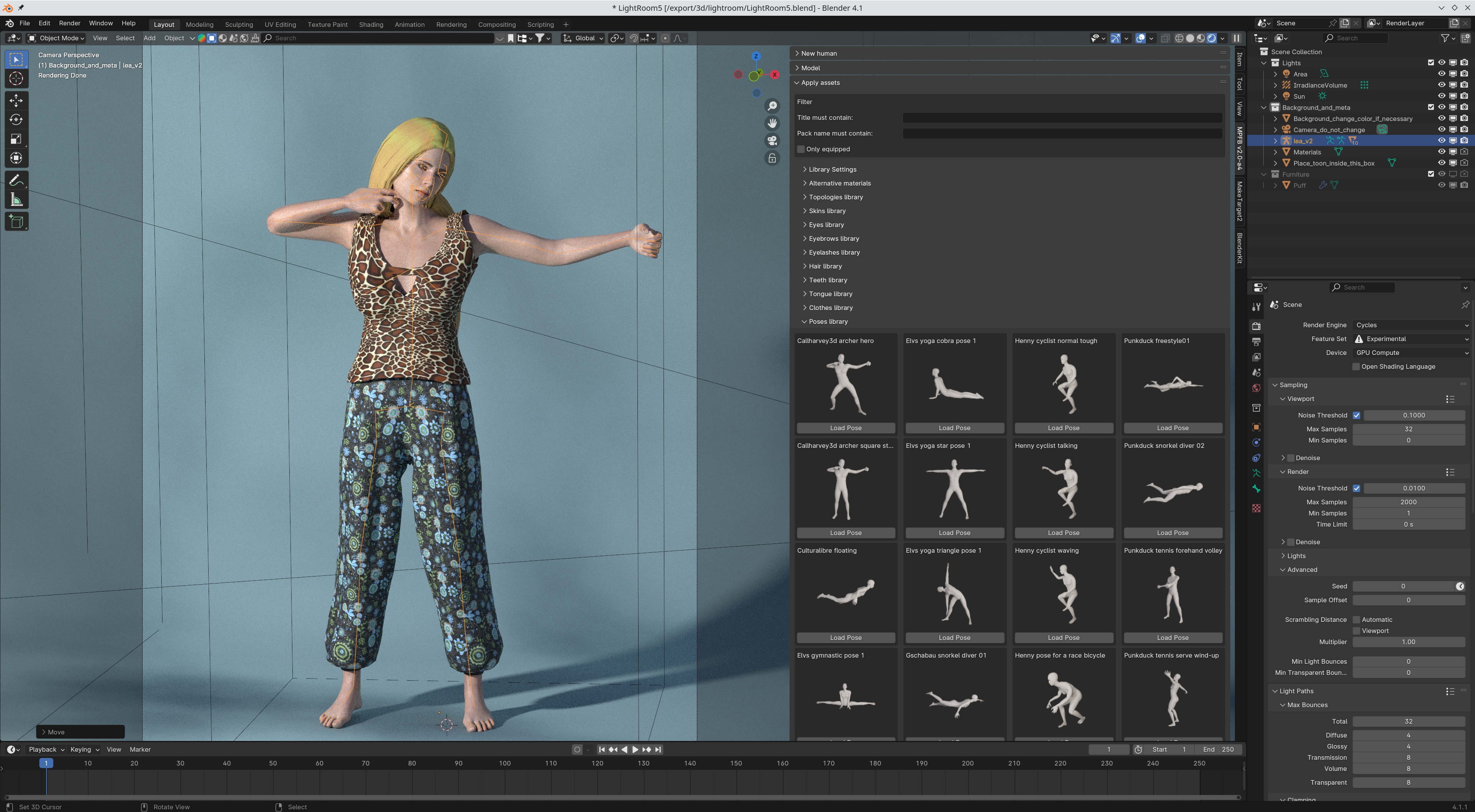
Task: Expand the Clothes library section
Action: (x=830, y=308)
